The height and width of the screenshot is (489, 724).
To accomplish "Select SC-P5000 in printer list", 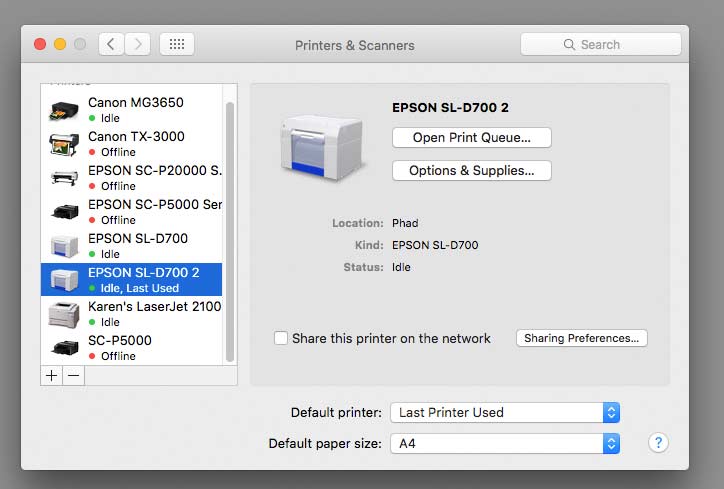I will (132, 348).
